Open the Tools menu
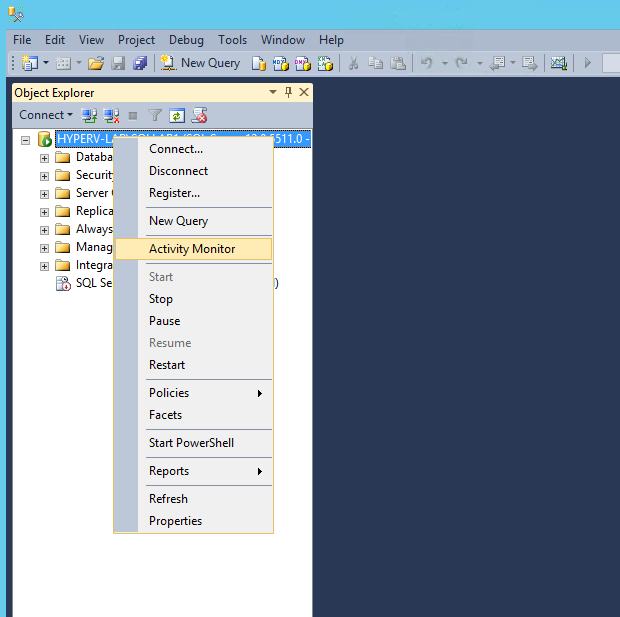This screenshot has height=617, width=620. click(232, 40)
